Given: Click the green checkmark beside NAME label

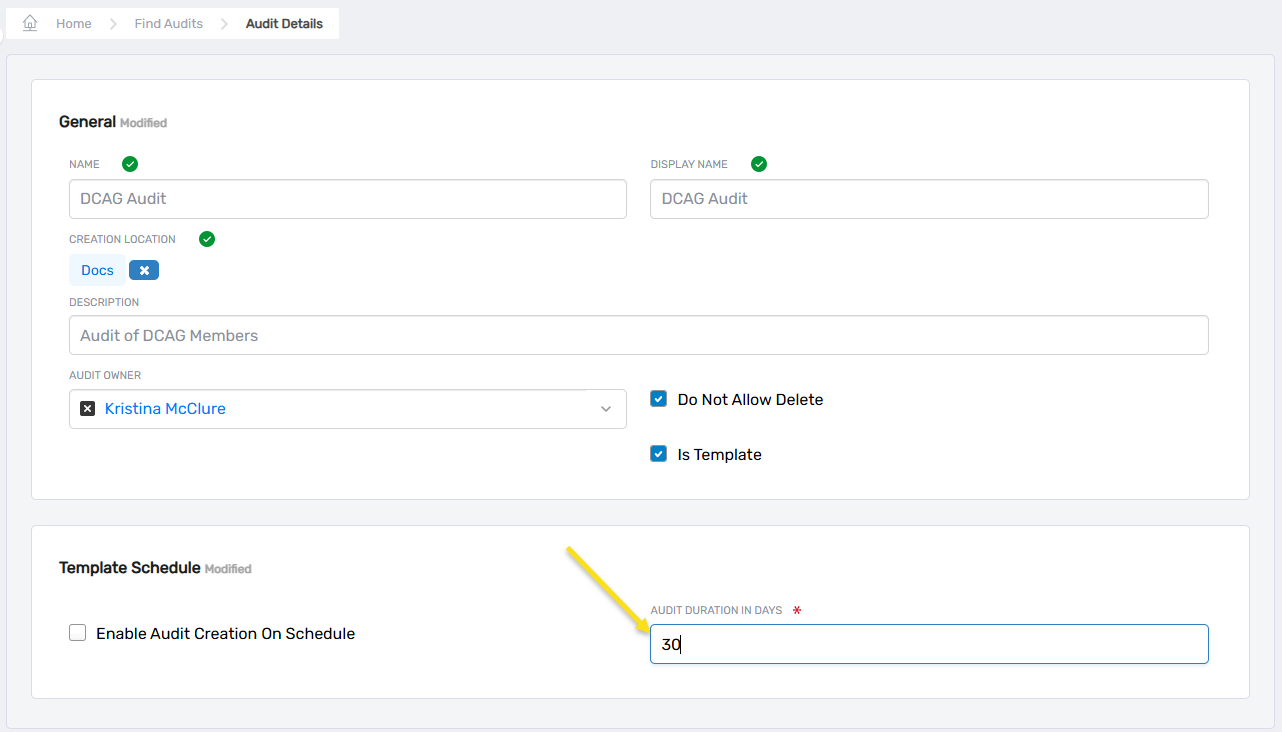Looking at the screenshot, I should click(x=129, y=164).
